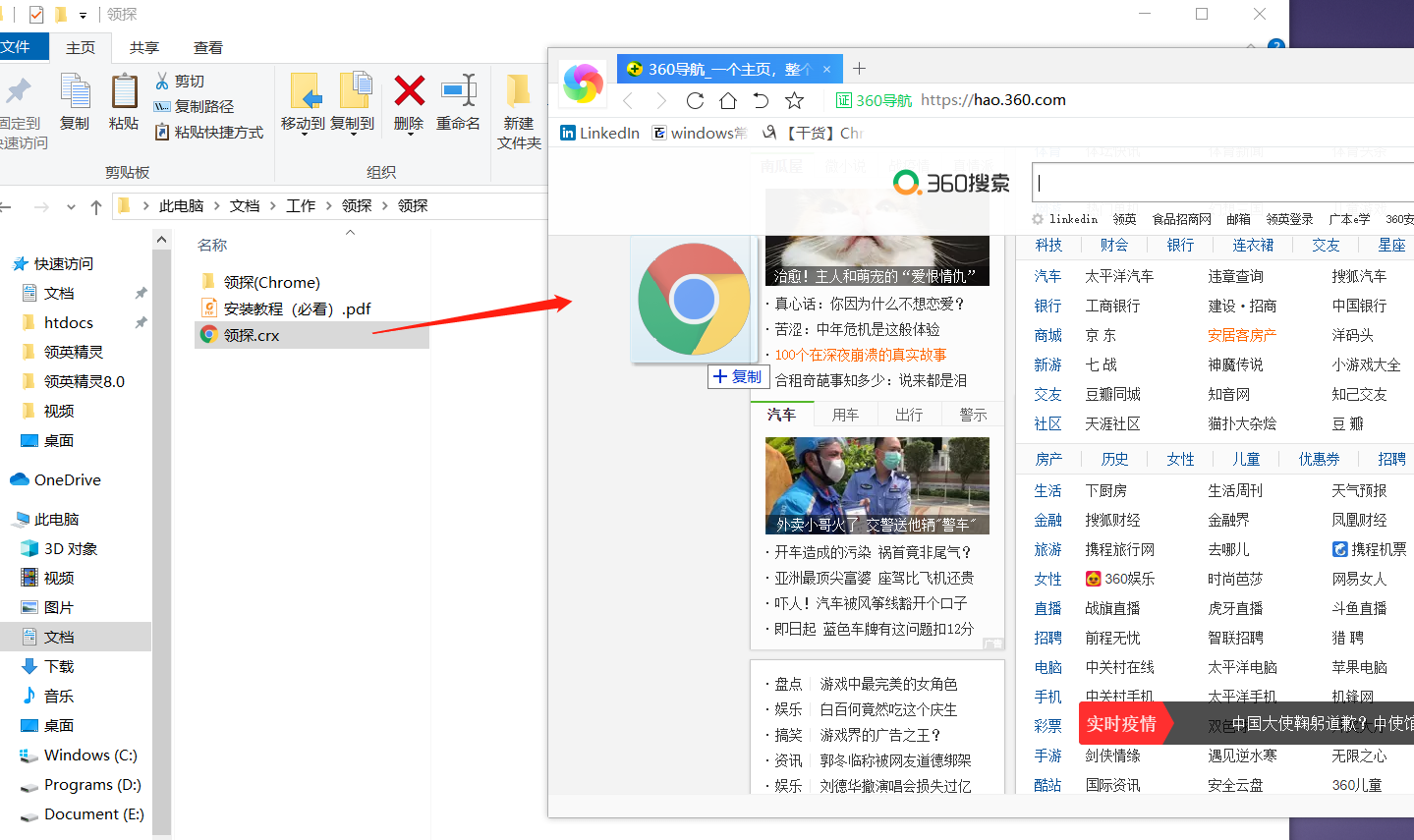Click the Paste icon in Explorer ribbon

click(124, 92)
